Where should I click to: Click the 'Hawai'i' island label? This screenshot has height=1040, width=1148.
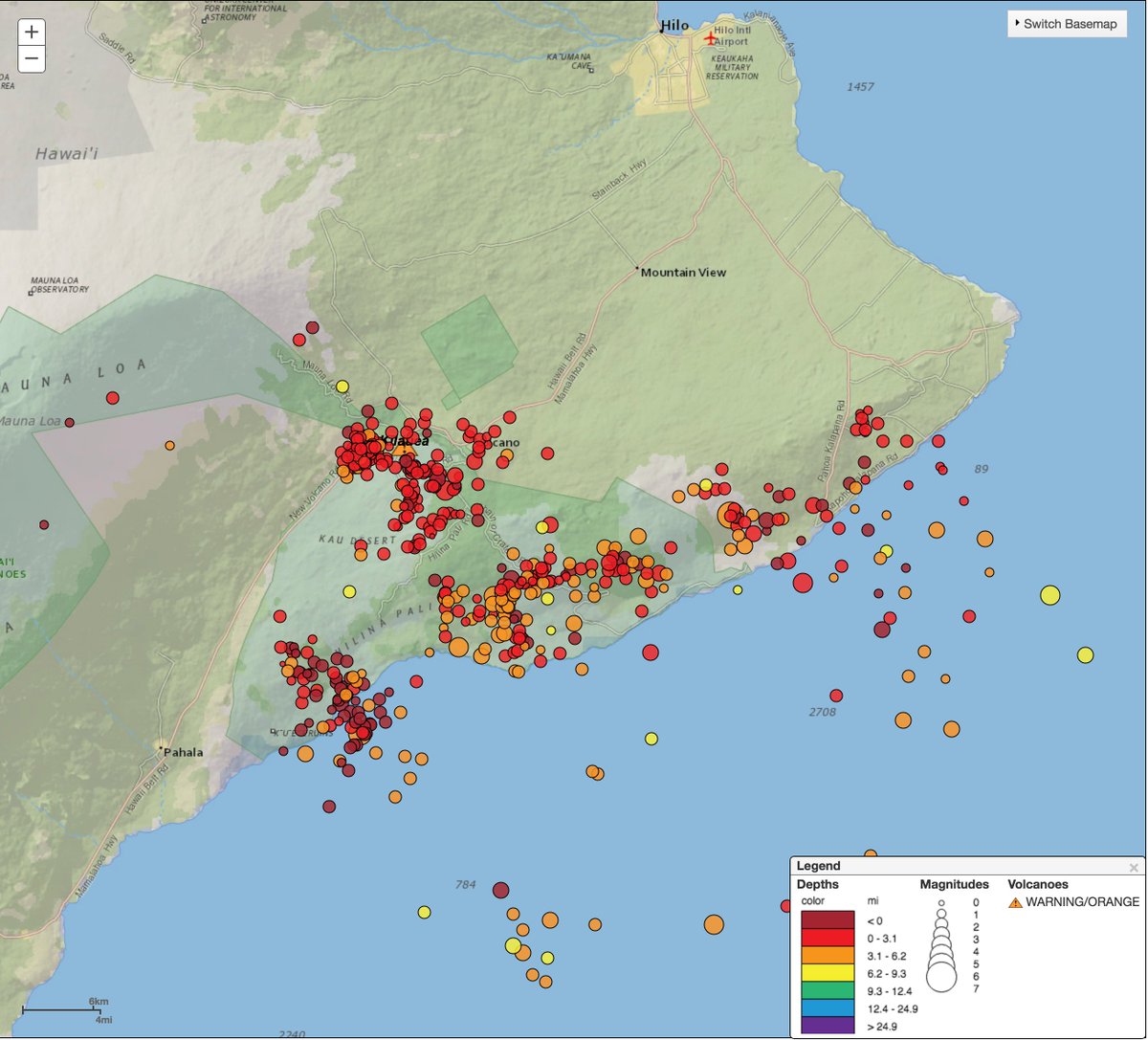pyautogui.click(x=68, y=153)
